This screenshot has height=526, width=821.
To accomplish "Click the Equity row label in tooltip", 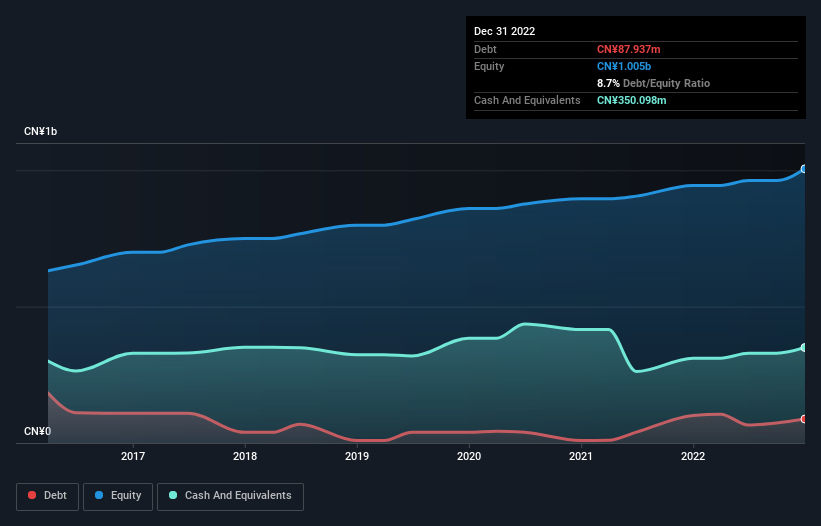I will pyautogui.click(x=489, y=66).
